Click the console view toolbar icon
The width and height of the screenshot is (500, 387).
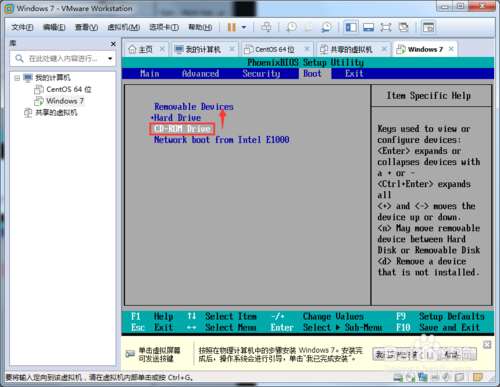(x=429, y=27)
